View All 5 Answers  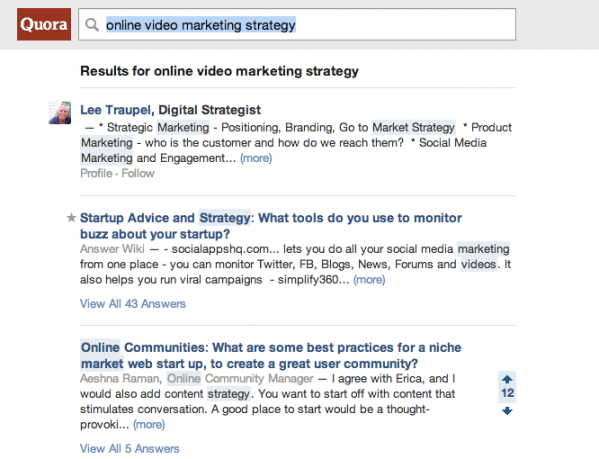130,449
